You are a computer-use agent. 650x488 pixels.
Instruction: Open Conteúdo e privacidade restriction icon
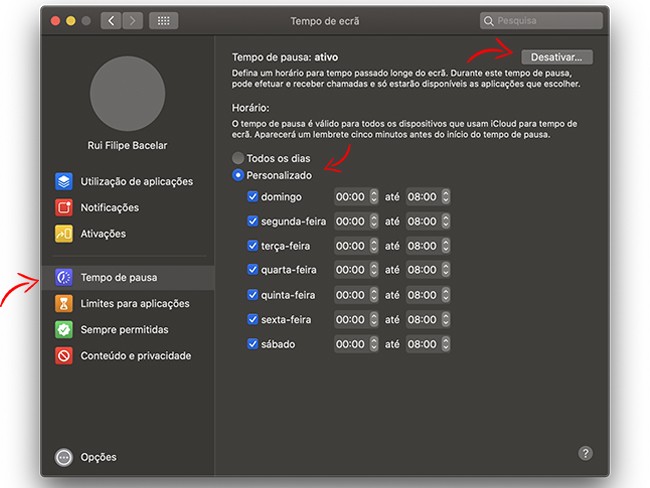pyautogui.click(x=64, y=356)
